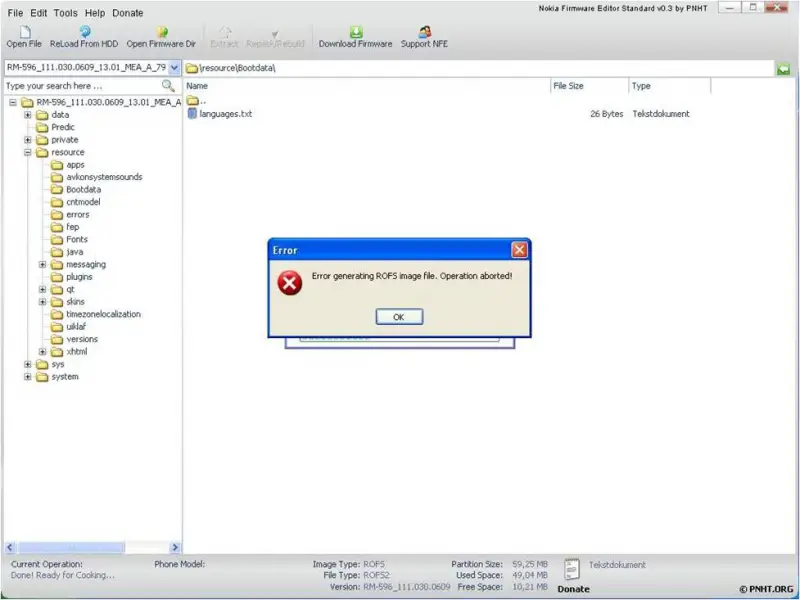Click ReLoad From HDD toolbar icon

(85, 32)
